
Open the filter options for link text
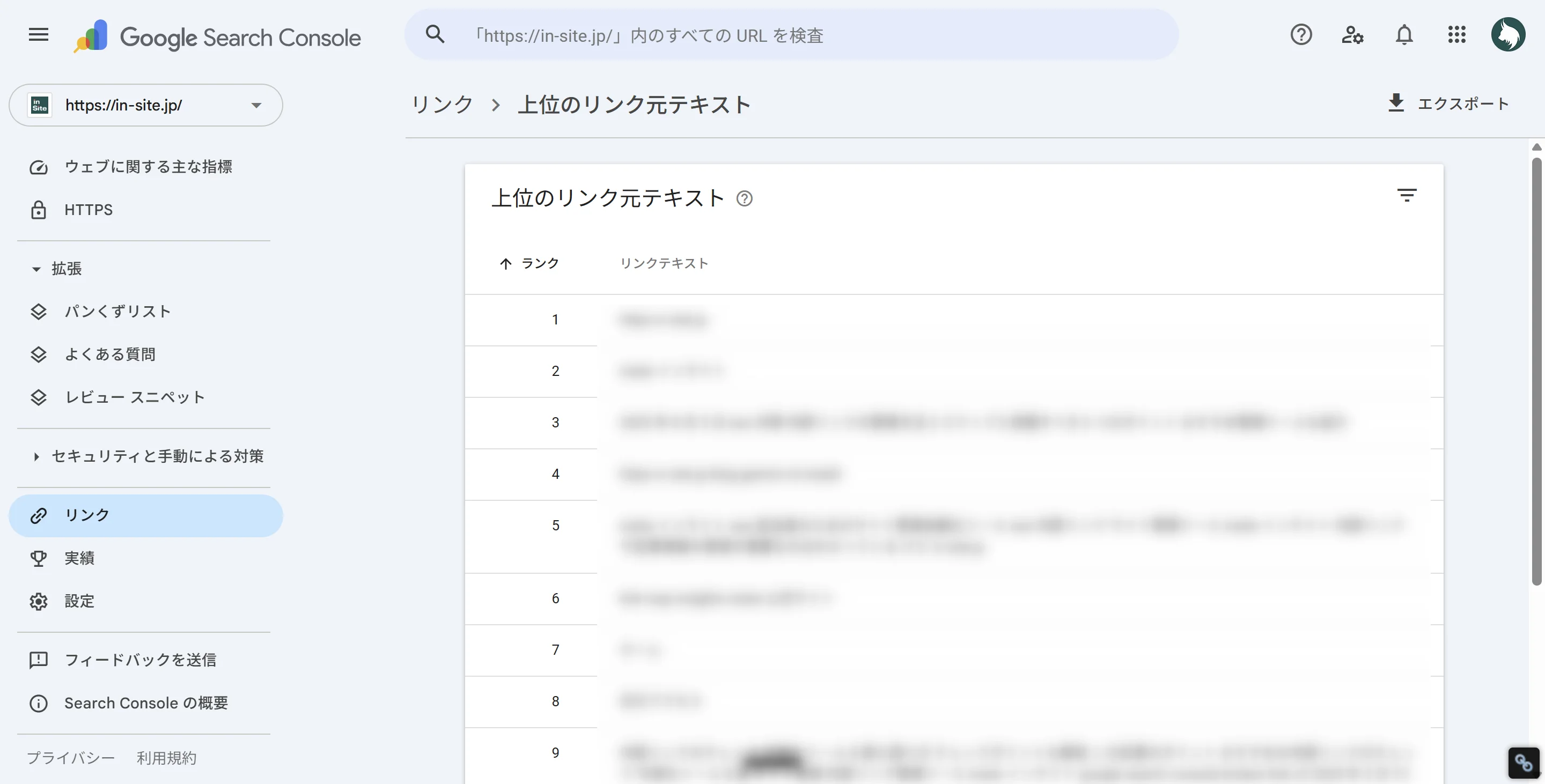pyautogui.click(x=1408, y=194)
